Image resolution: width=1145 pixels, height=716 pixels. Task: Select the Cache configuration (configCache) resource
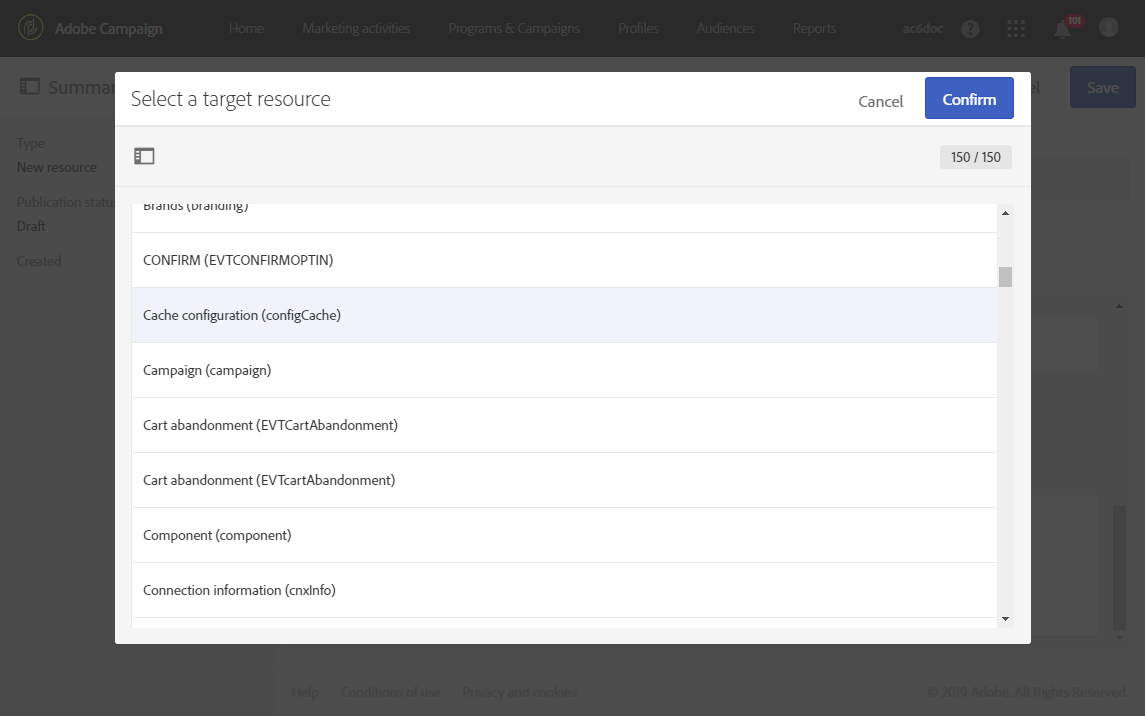pyautogui.click(x=242, y=315)
